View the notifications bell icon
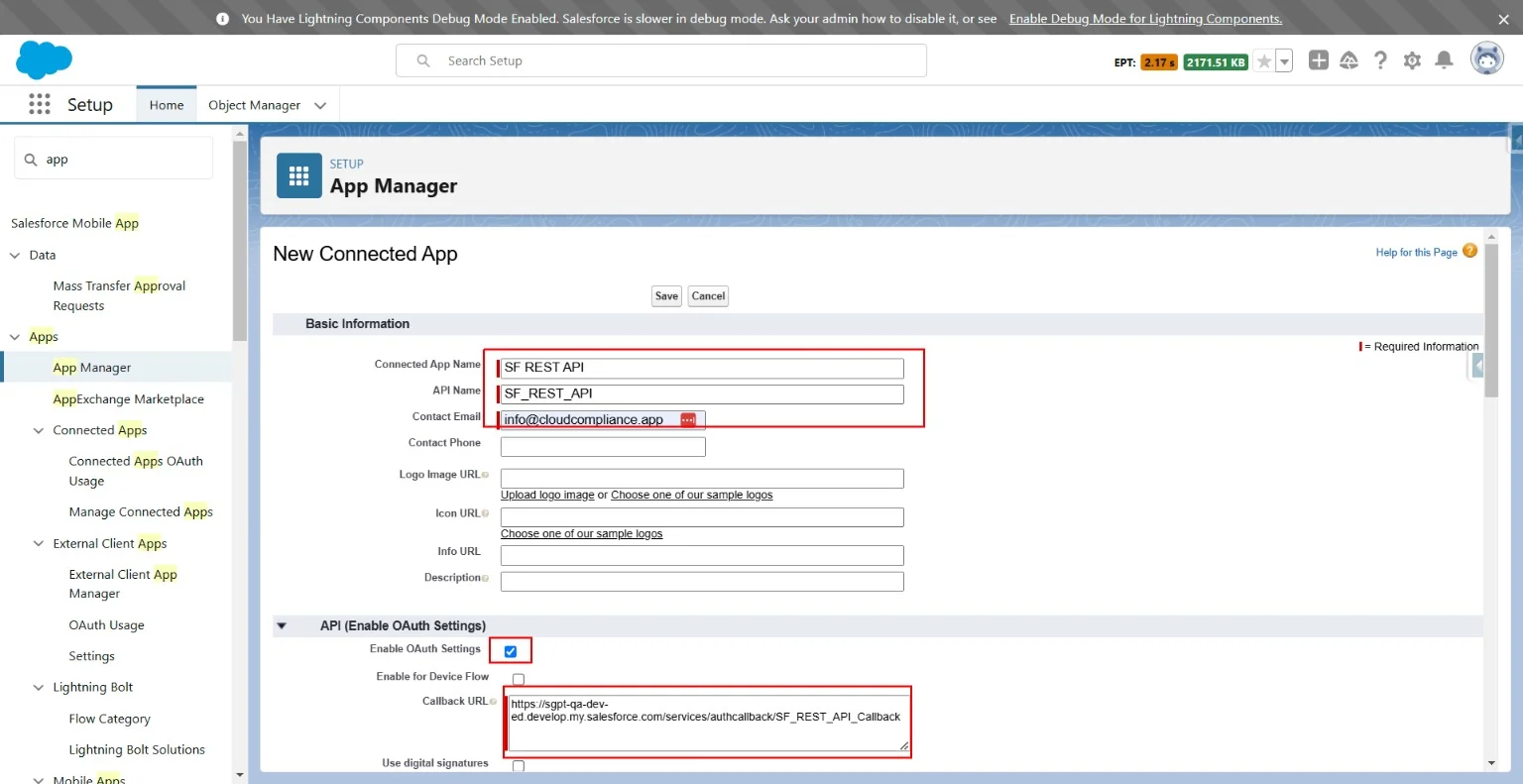This screenshot has height=784, width=1523. (x=1444, y=60)
